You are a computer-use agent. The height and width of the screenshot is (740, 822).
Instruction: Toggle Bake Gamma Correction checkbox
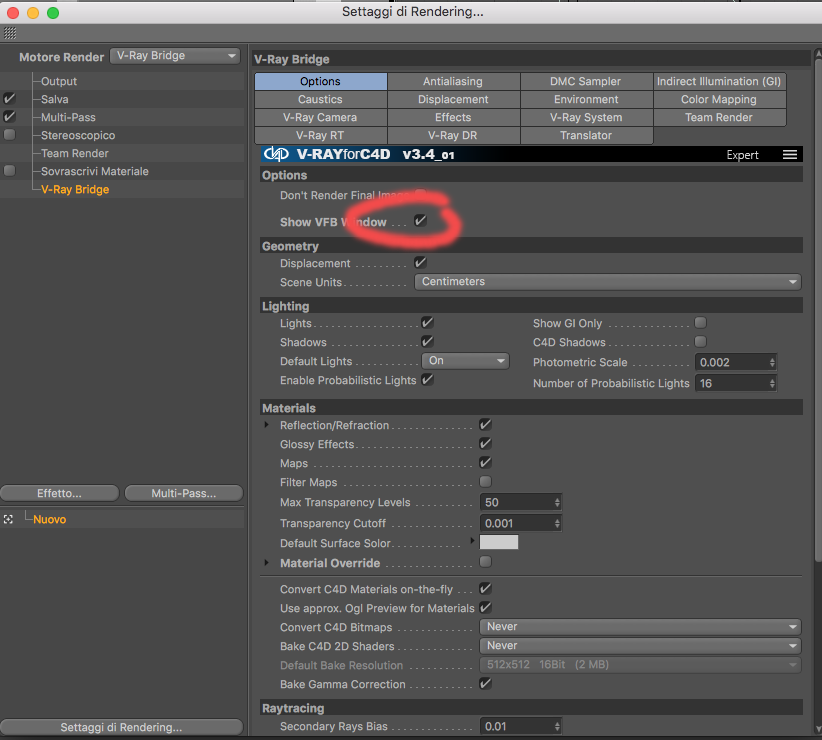tap(485, 683)
